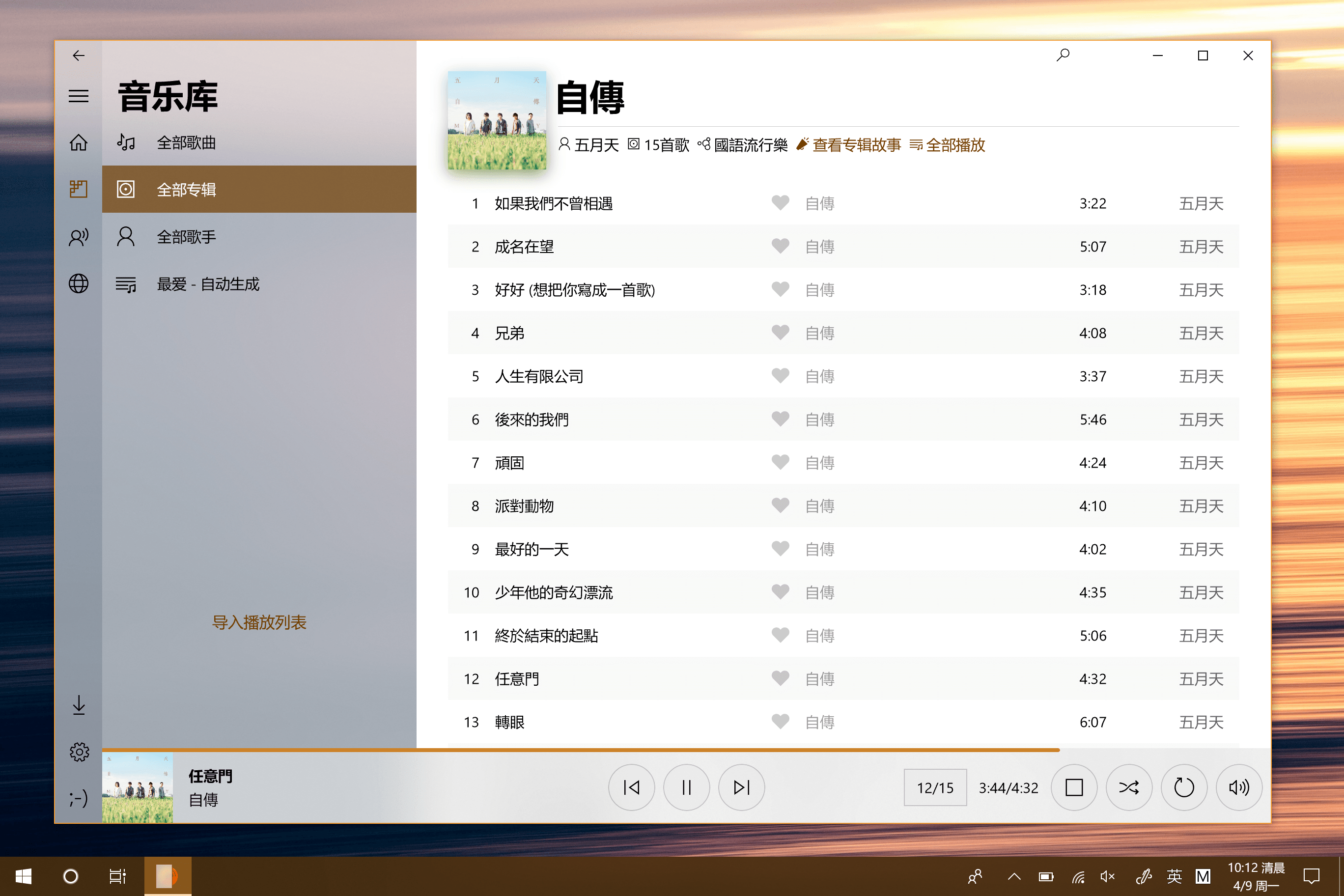This screenshot has height=896, width=1344.
Task: Select song title 兄弟
Action: pyautogui.click(x=509, y=333)
